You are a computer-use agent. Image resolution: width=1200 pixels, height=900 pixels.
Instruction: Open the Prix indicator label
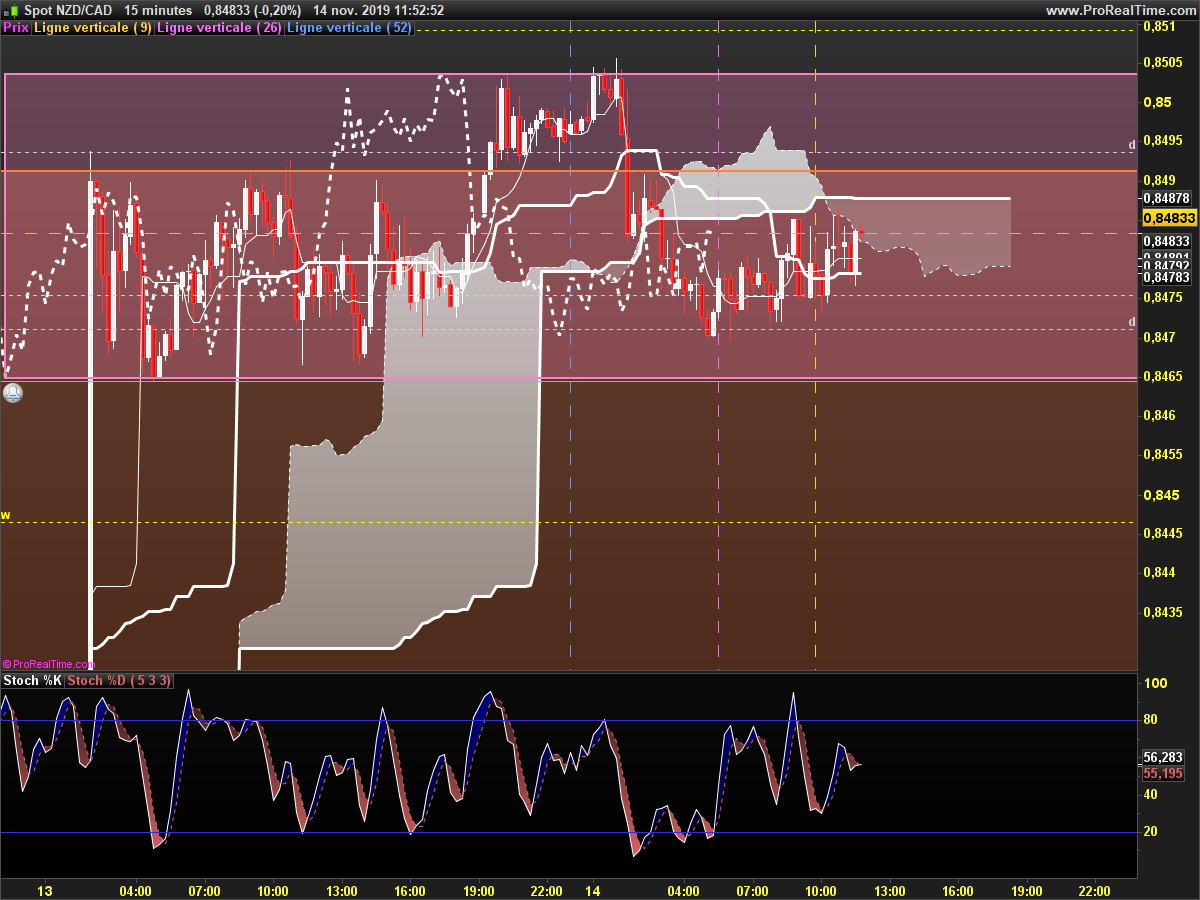point(16,28)
